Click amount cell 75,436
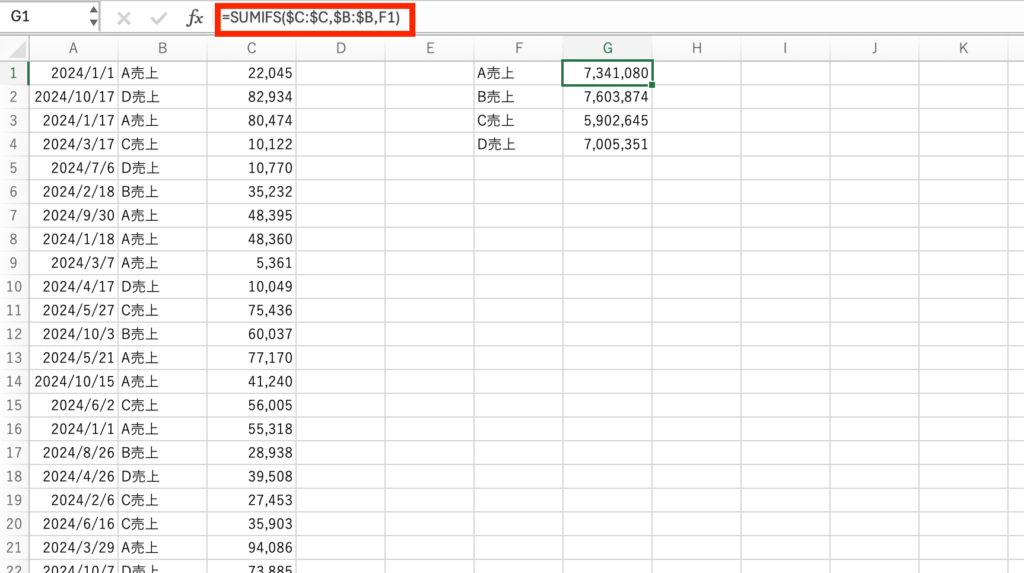This screenshot has height=573, width=1024. (251, 310)
